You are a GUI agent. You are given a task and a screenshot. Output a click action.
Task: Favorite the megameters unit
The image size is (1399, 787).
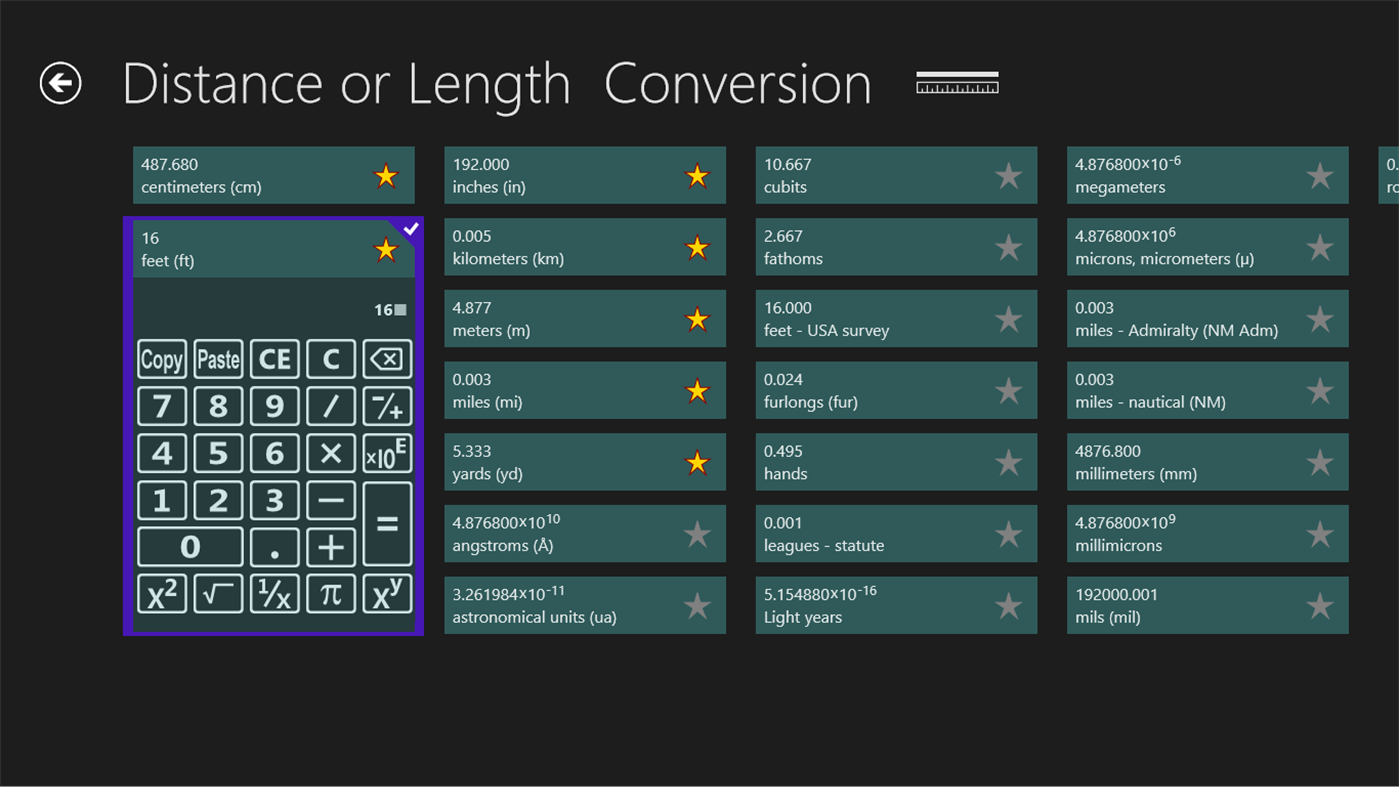[x=1319, y=175]
